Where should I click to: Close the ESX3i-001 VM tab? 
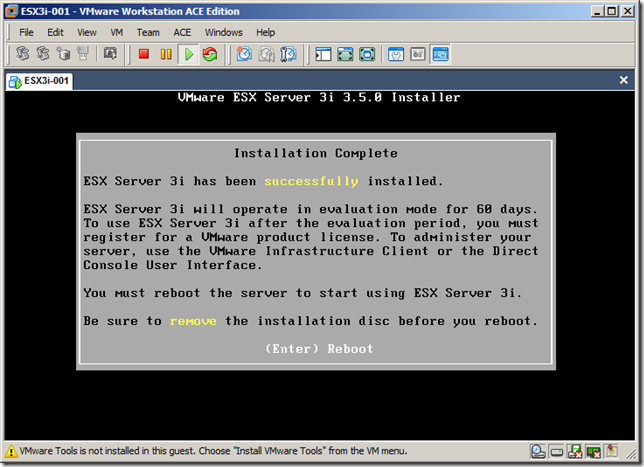click(629, 81)
